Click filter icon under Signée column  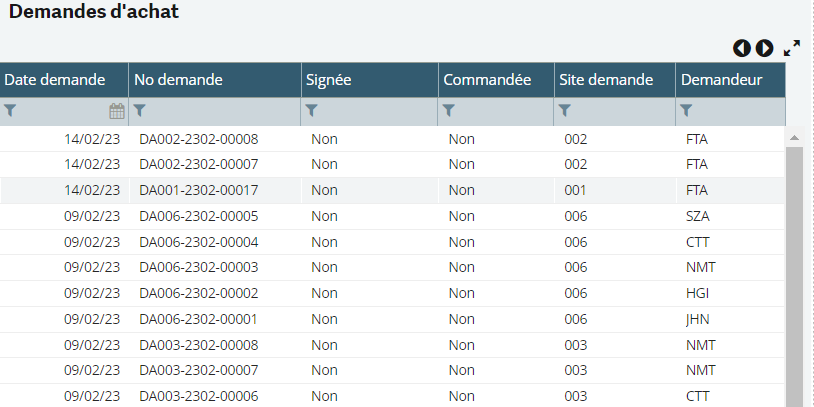tap(312, 111)
